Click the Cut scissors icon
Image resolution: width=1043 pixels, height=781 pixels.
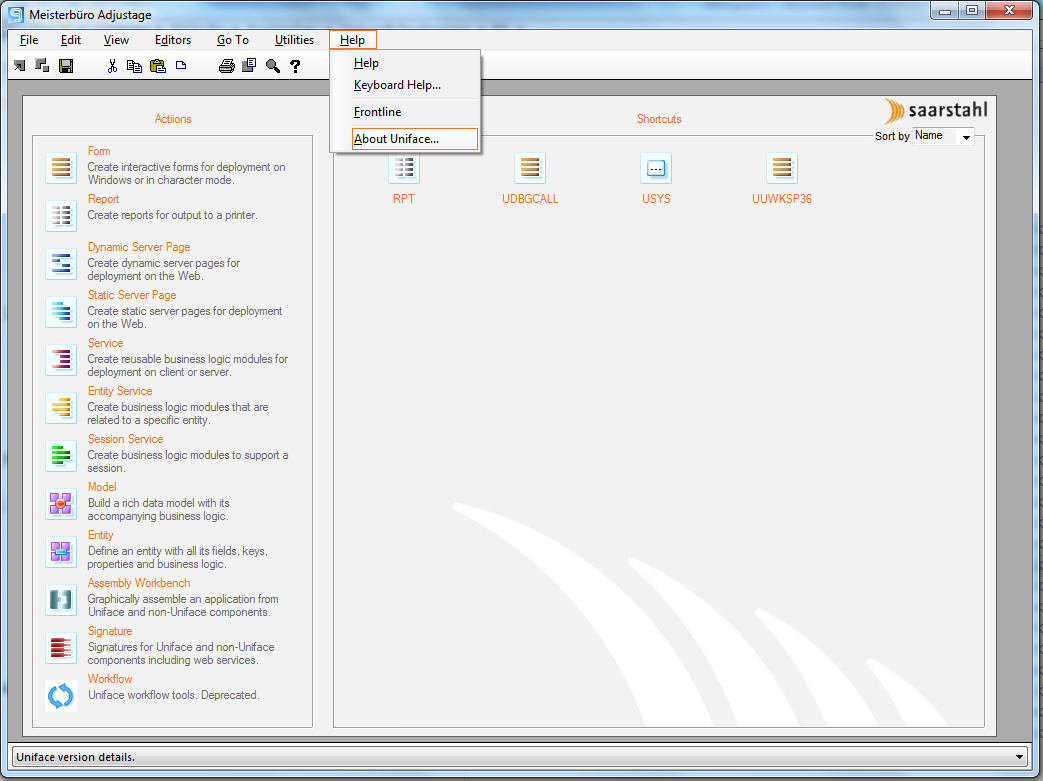[112, 65]
